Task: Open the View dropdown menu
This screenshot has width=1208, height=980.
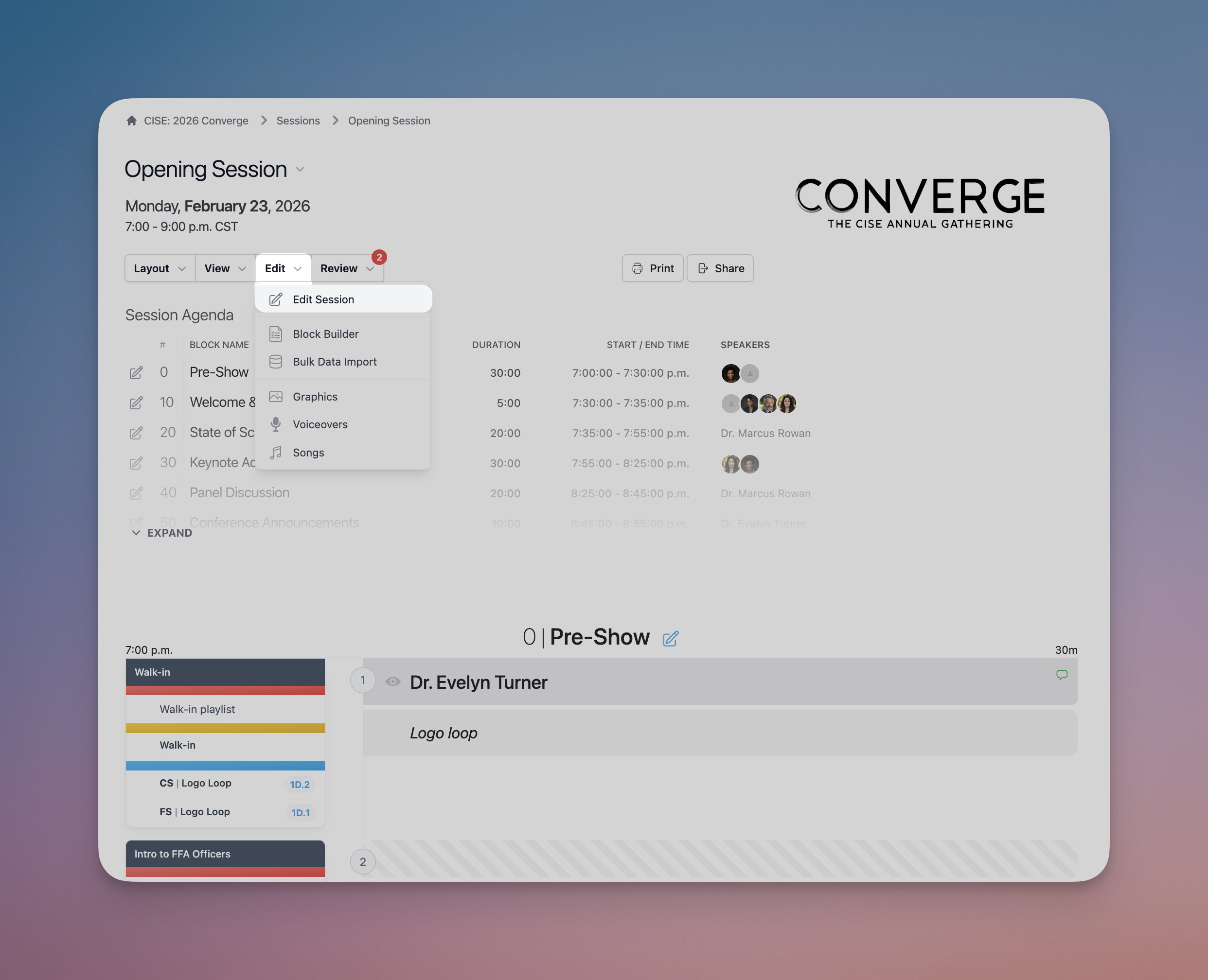Action: point(225,268)
